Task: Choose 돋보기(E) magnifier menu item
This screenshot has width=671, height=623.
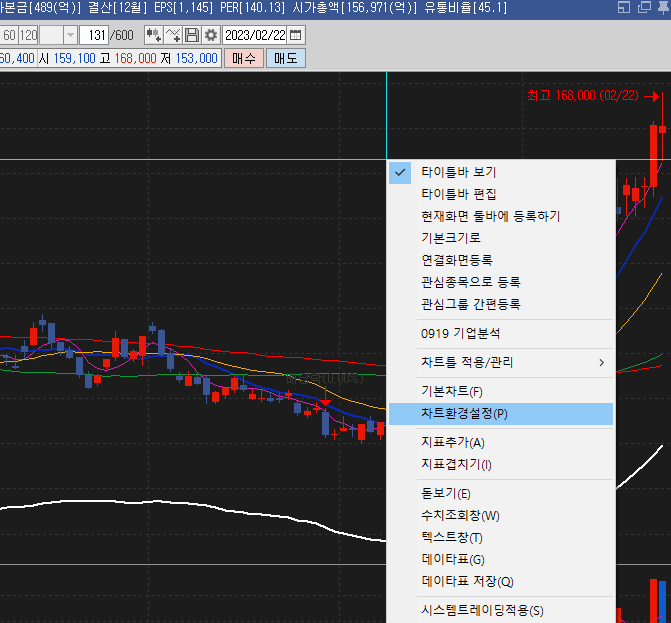Action: point(501,494)
